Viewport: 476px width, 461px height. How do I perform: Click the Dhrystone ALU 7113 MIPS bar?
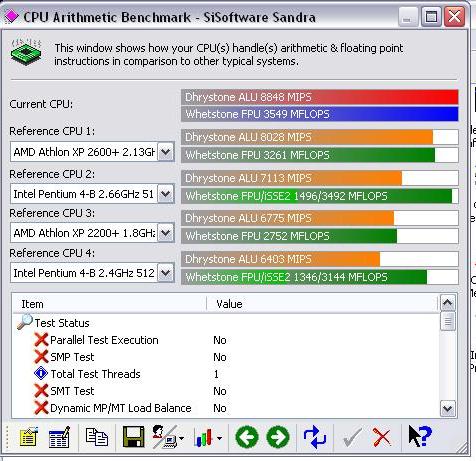tap(320, 178)
